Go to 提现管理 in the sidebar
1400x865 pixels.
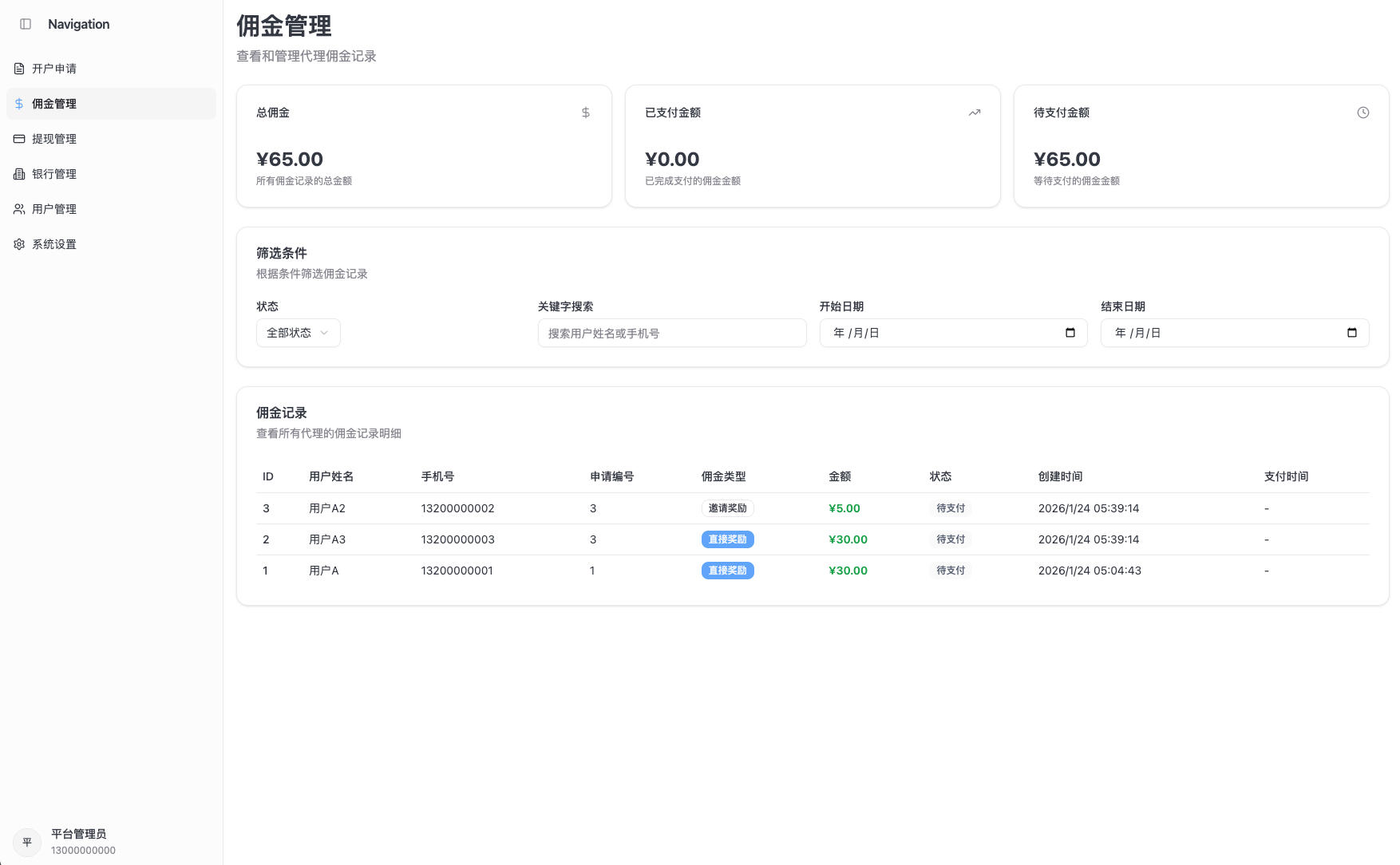pyautogui.click(x=54, y=139)
